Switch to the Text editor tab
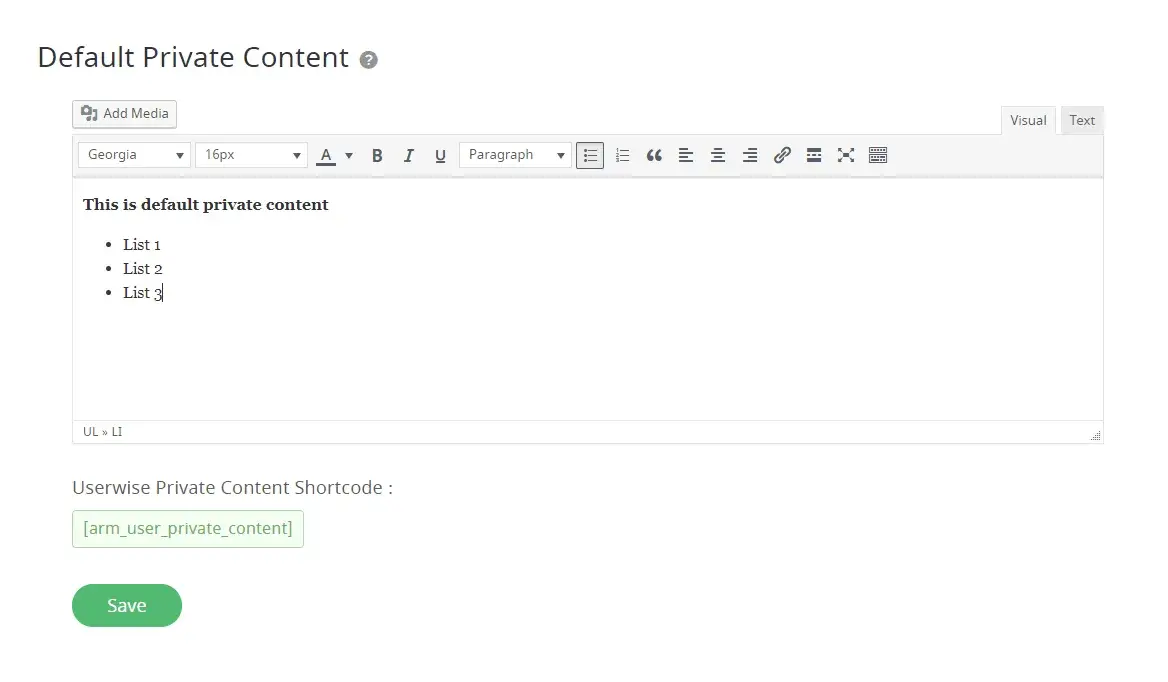1168x682 pixels. [x=1082, y=120]
